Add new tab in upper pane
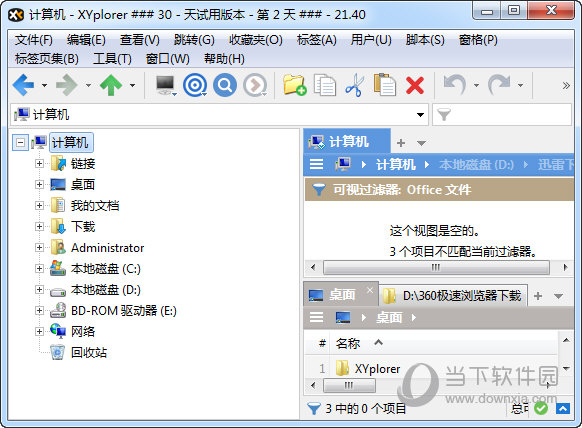The width and height of the screenshot is (582, 428). tap(401, 143)
